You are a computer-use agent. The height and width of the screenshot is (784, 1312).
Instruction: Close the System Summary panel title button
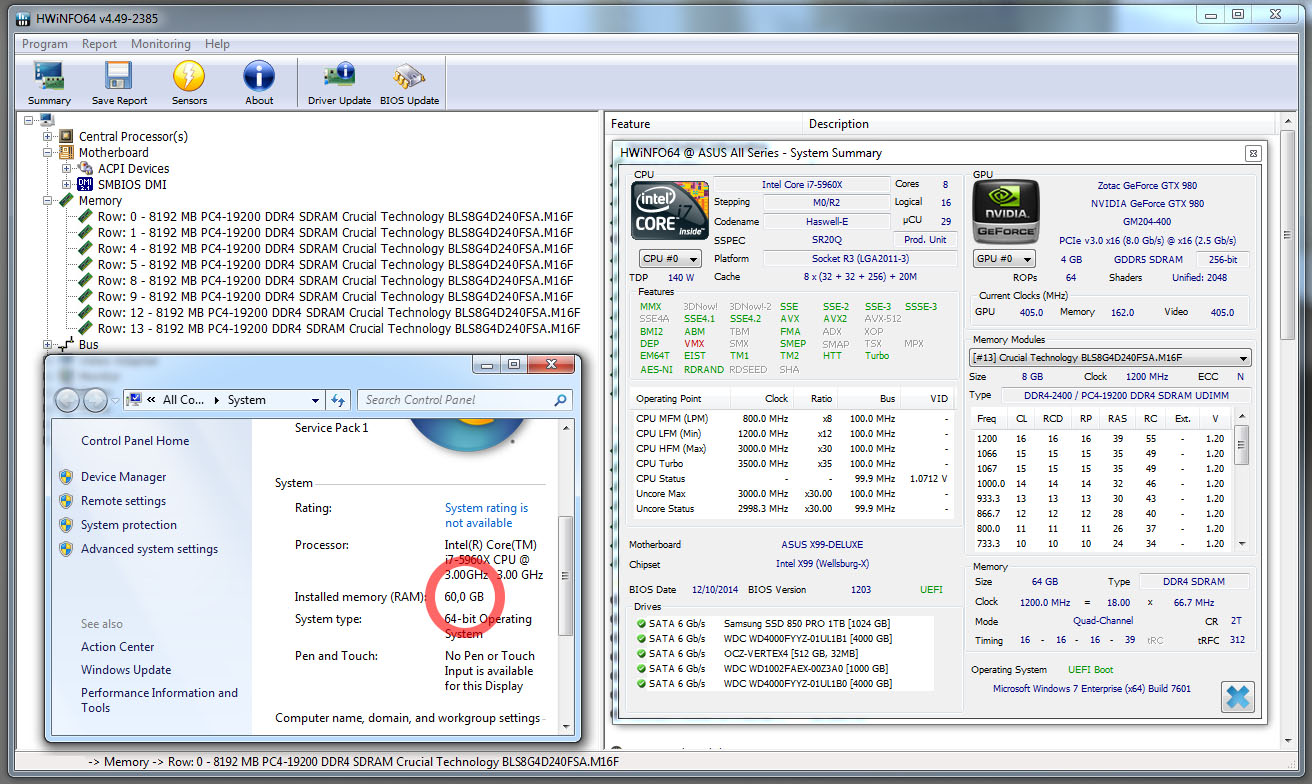coord(1252,153)
